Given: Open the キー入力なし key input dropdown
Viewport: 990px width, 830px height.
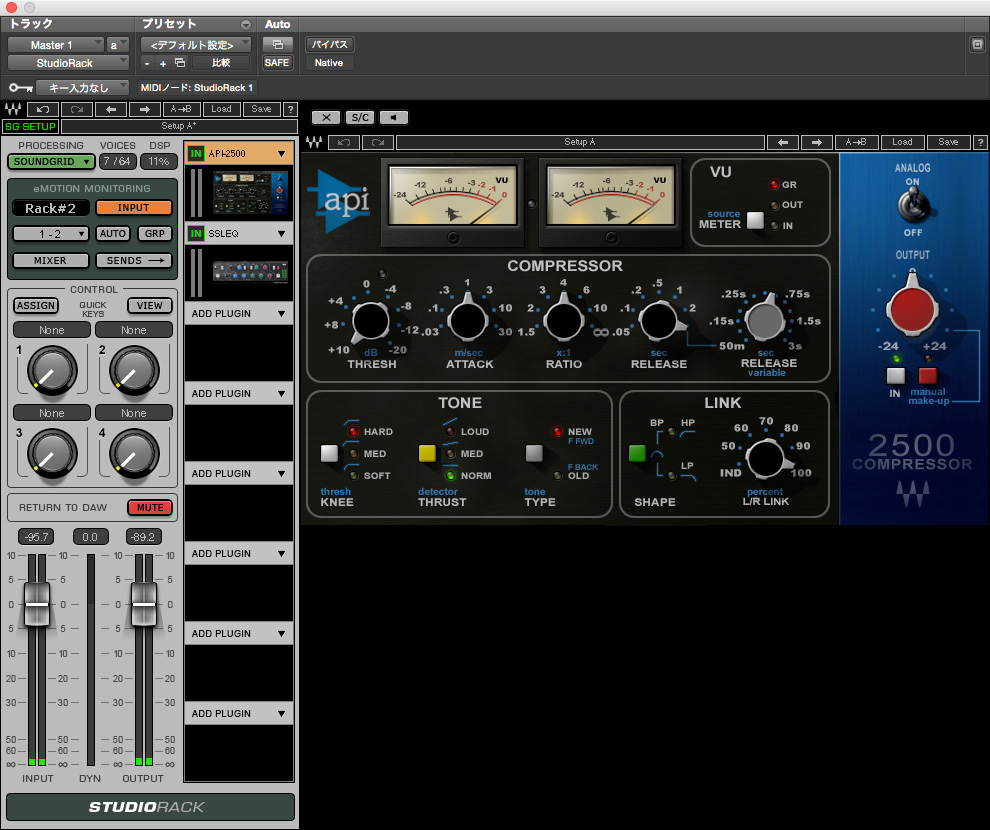Looking at the screenshot, I should pos(82,88).
